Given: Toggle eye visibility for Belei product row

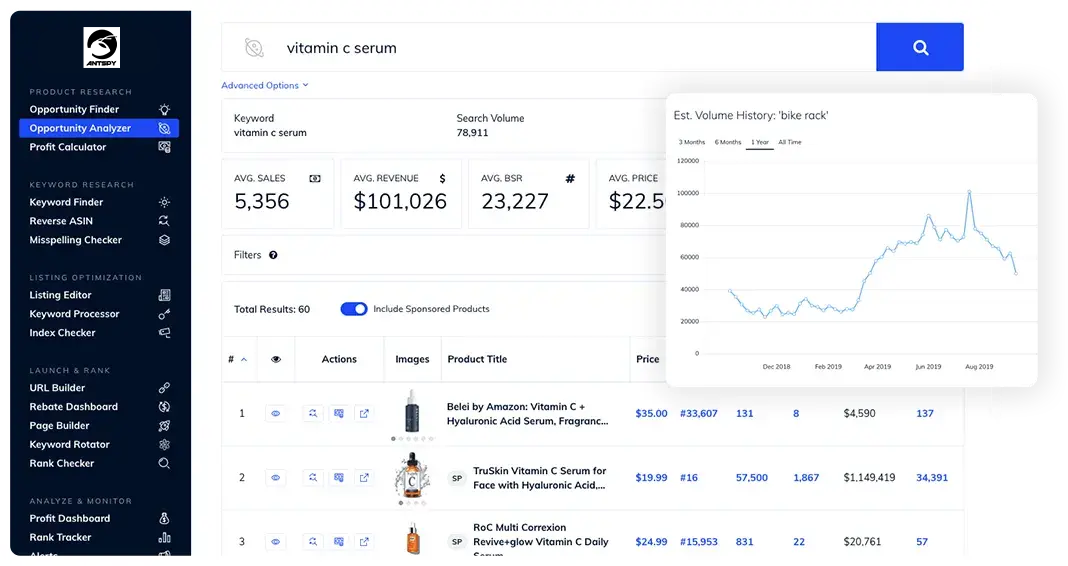Looking at the screenshot, I should (275, 413).
